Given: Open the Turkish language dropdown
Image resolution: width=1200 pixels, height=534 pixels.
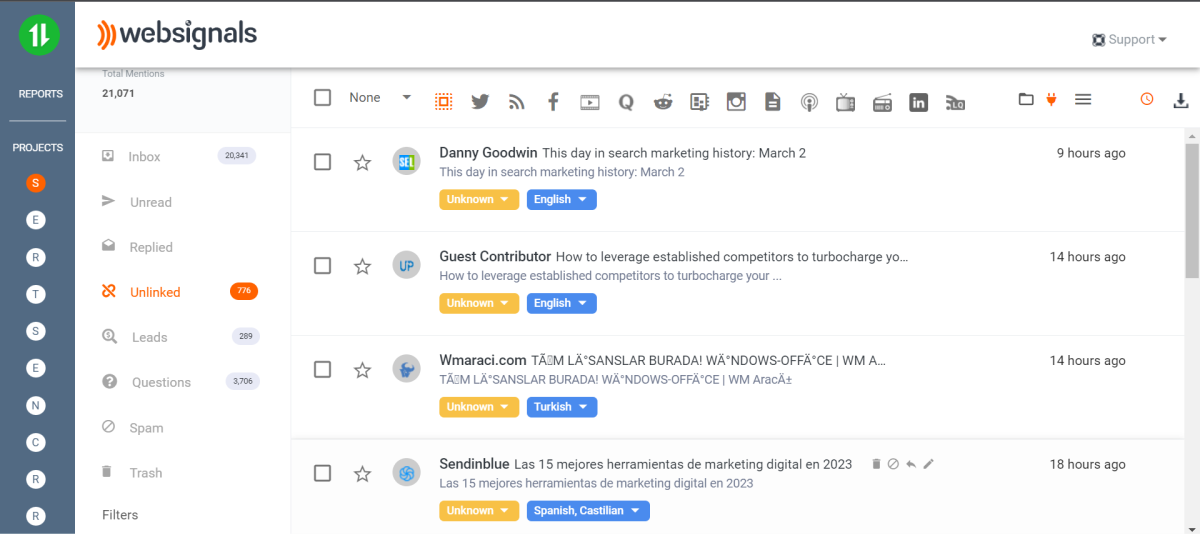Looking at the screenshot, I should (x=562, y=407).
